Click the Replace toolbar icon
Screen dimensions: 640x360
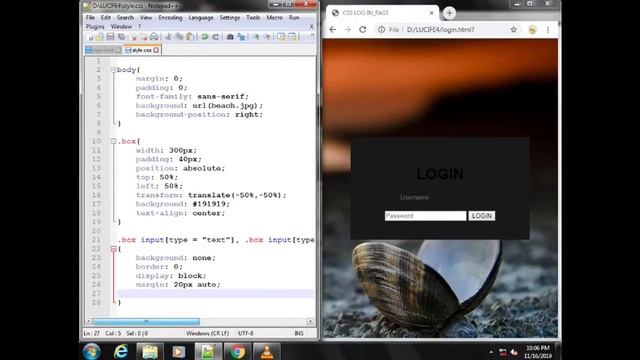pos(241,37)
